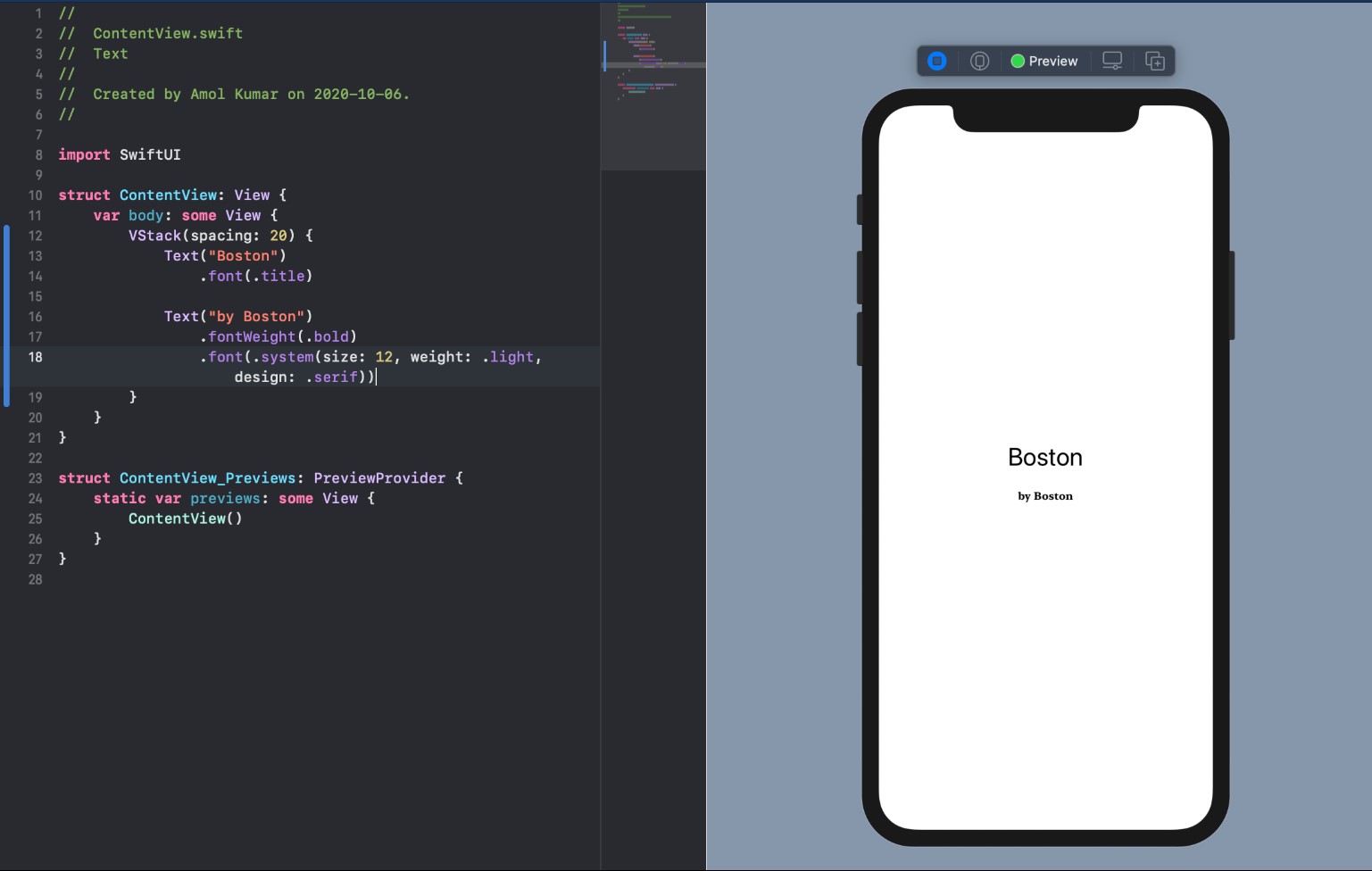1372x871 pixels.
Task: Click 'SwiftUI' module name on line 8
Action: pyautogui.click(x=150, y=154)
